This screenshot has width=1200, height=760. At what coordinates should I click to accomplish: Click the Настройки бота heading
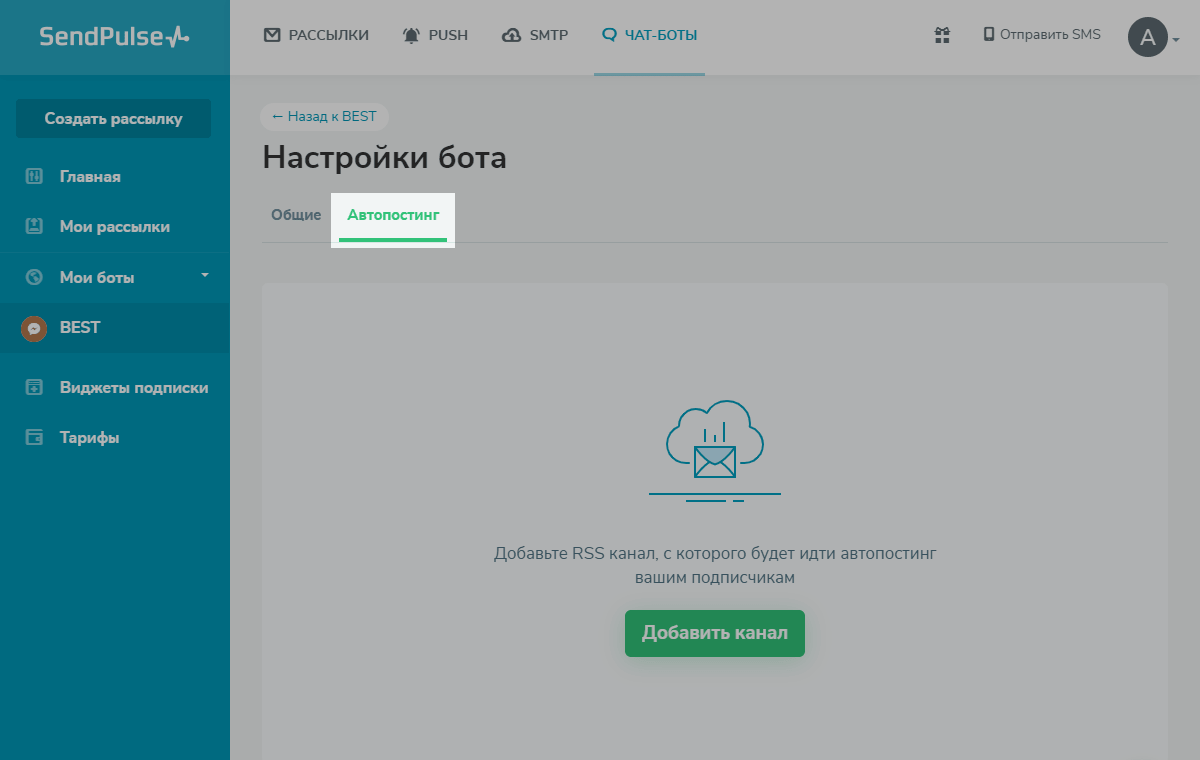(x=385, y=158)
